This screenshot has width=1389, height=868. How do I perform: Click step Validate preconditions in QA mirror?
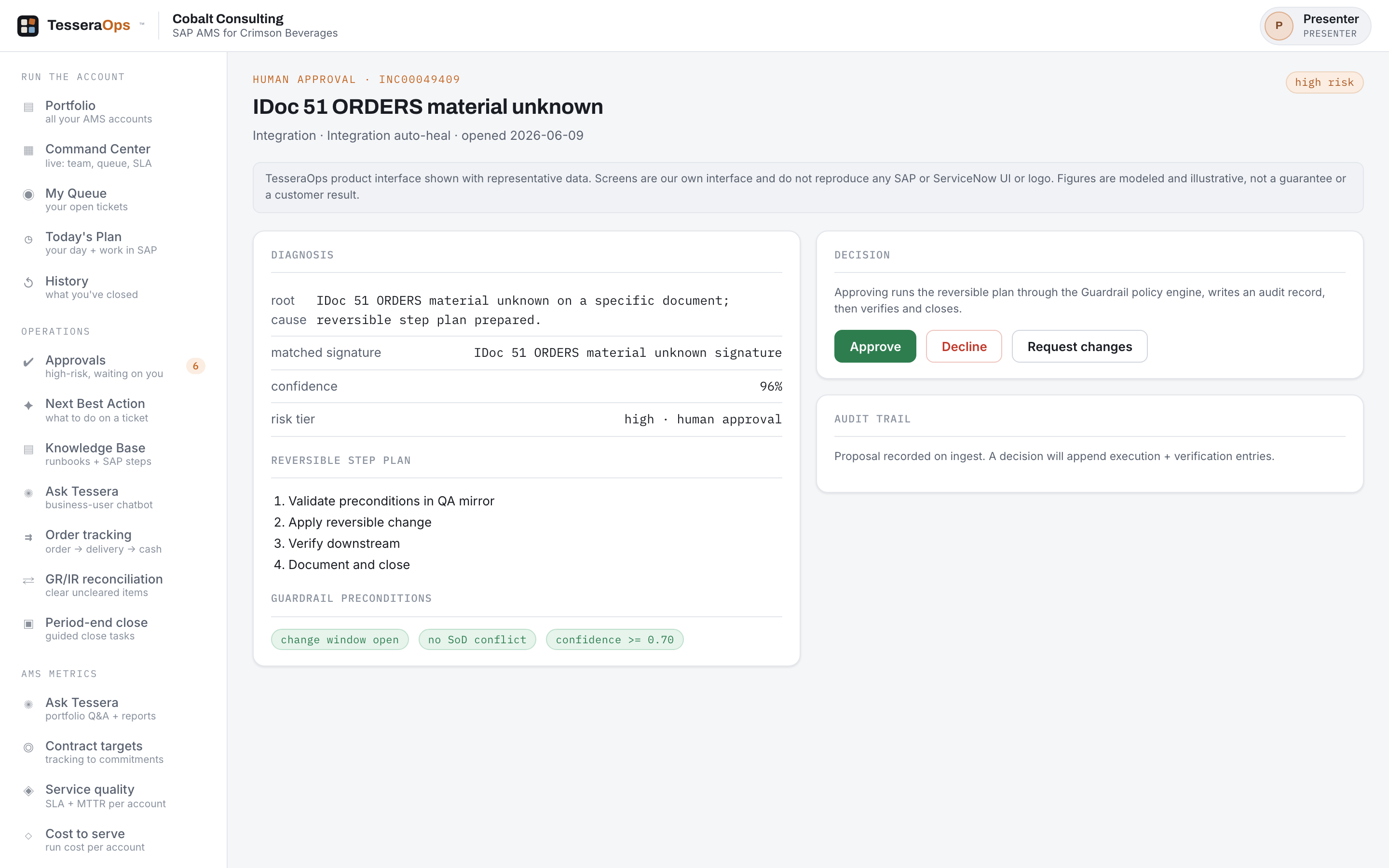pos(391,501)
